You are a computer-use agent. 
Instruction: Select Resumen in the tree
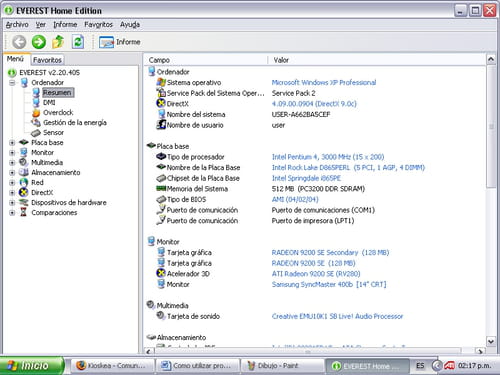(x=57, y=92)
